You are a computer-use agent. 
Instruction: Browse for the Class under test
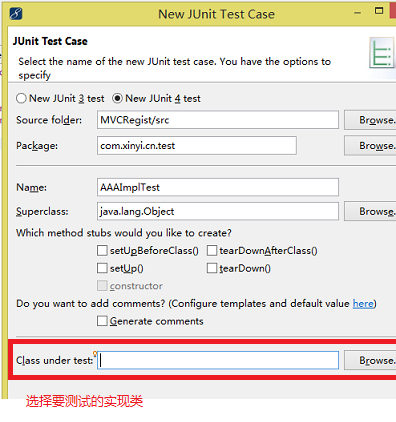370,360
